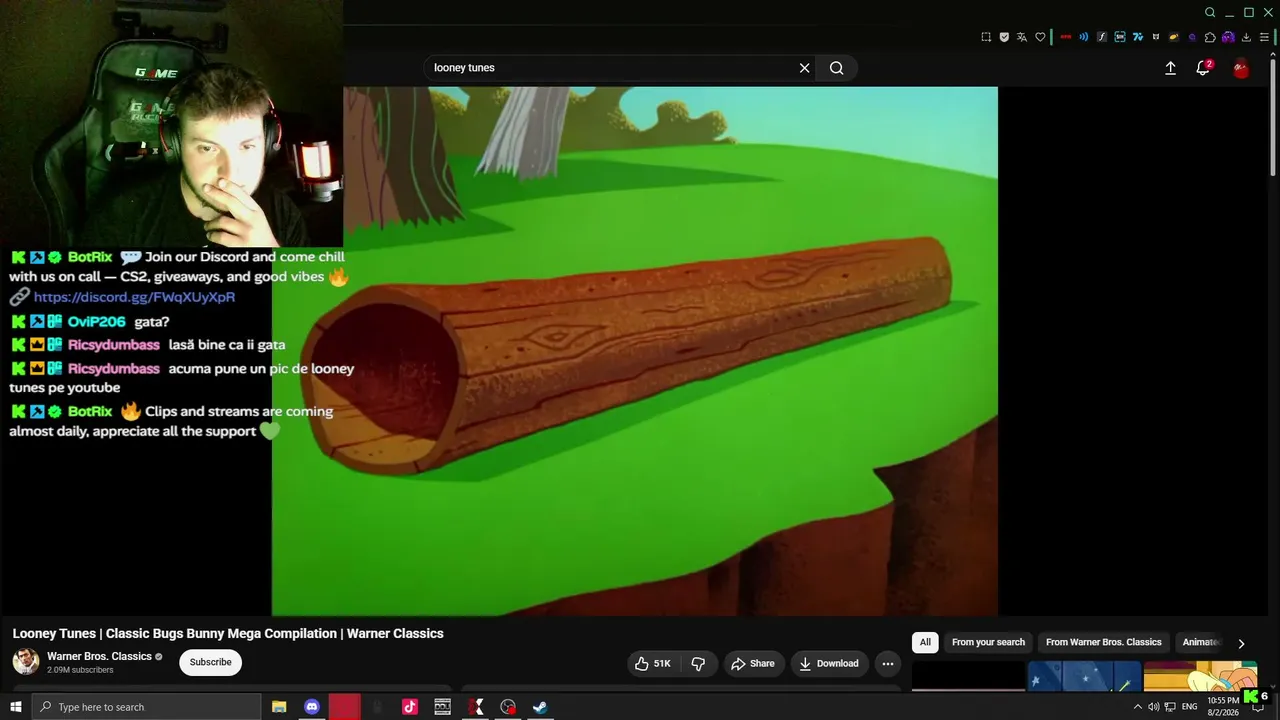This screenshot has height=720, width=1280.
Task: Open the Warner Bros. Classics channel avatar
Action: [x=26, y=662]
